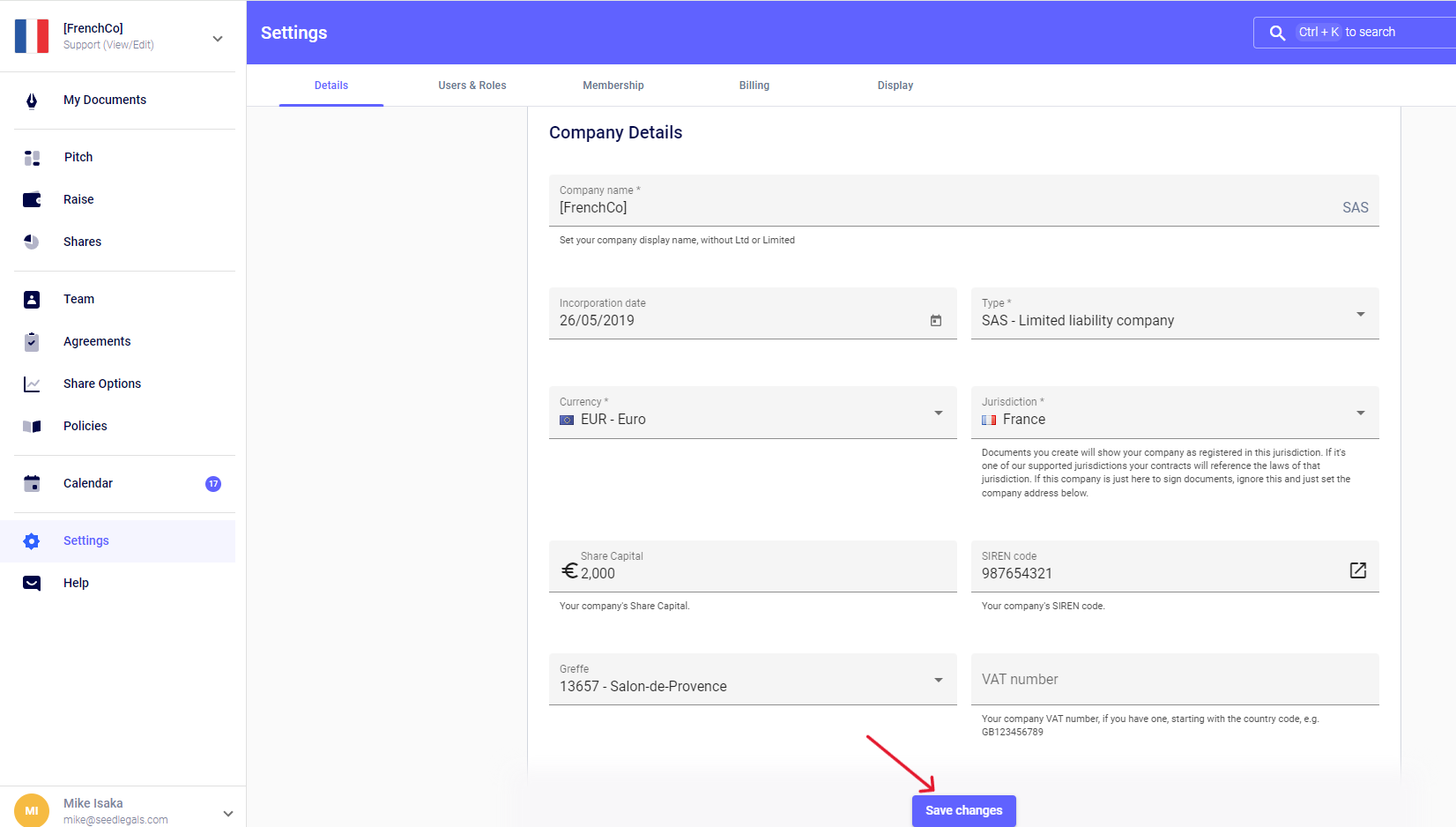The width and height of the screenshot is (1456, 827).
Task: Open Pitch via its sidebar icon
Action: click(32, 158)
